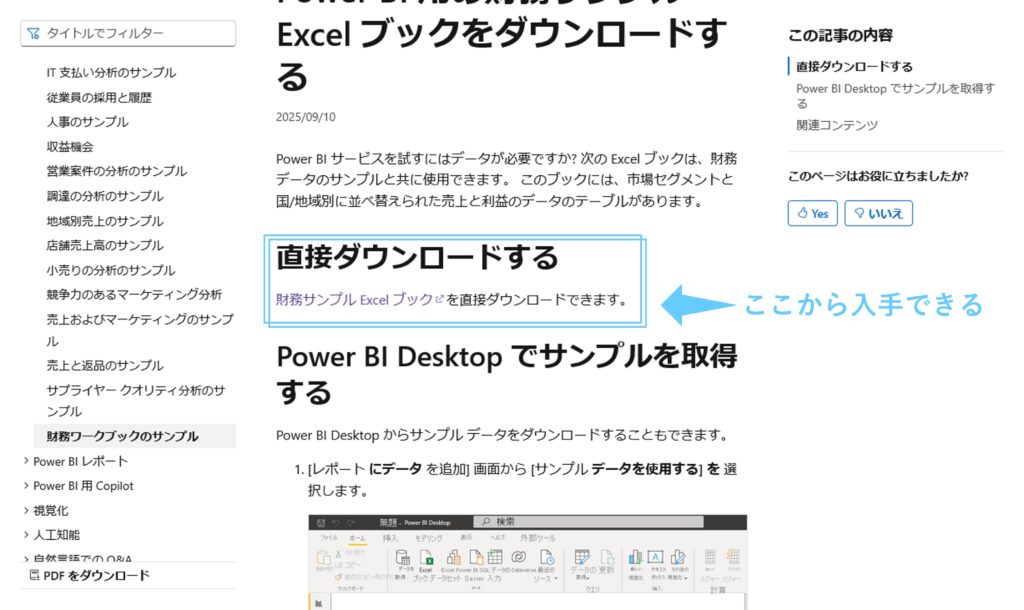Select 店舗売上高のサンプル in the sidebar
Viewport: 1024px width, 610px height.
click(104, 245)
